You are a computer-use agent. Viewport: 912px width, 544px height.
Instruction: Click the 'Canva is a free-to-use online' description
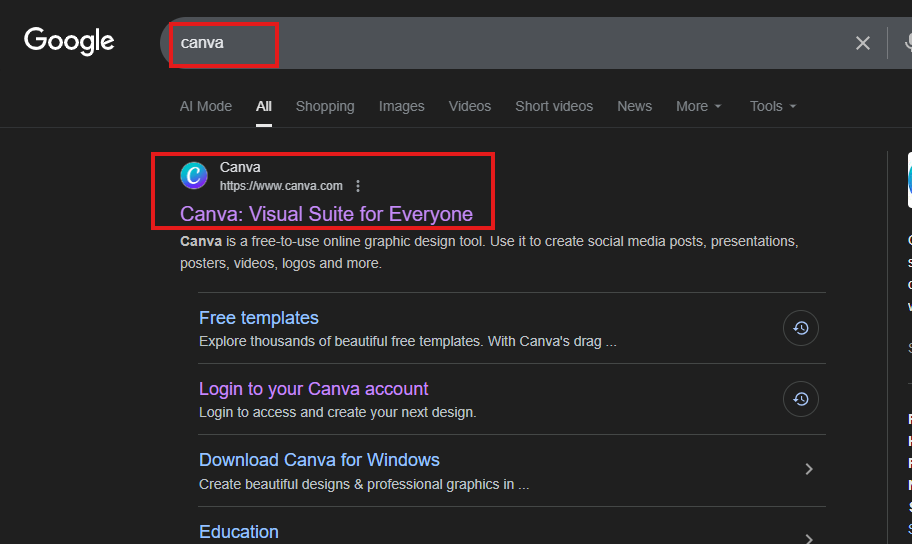489,252
